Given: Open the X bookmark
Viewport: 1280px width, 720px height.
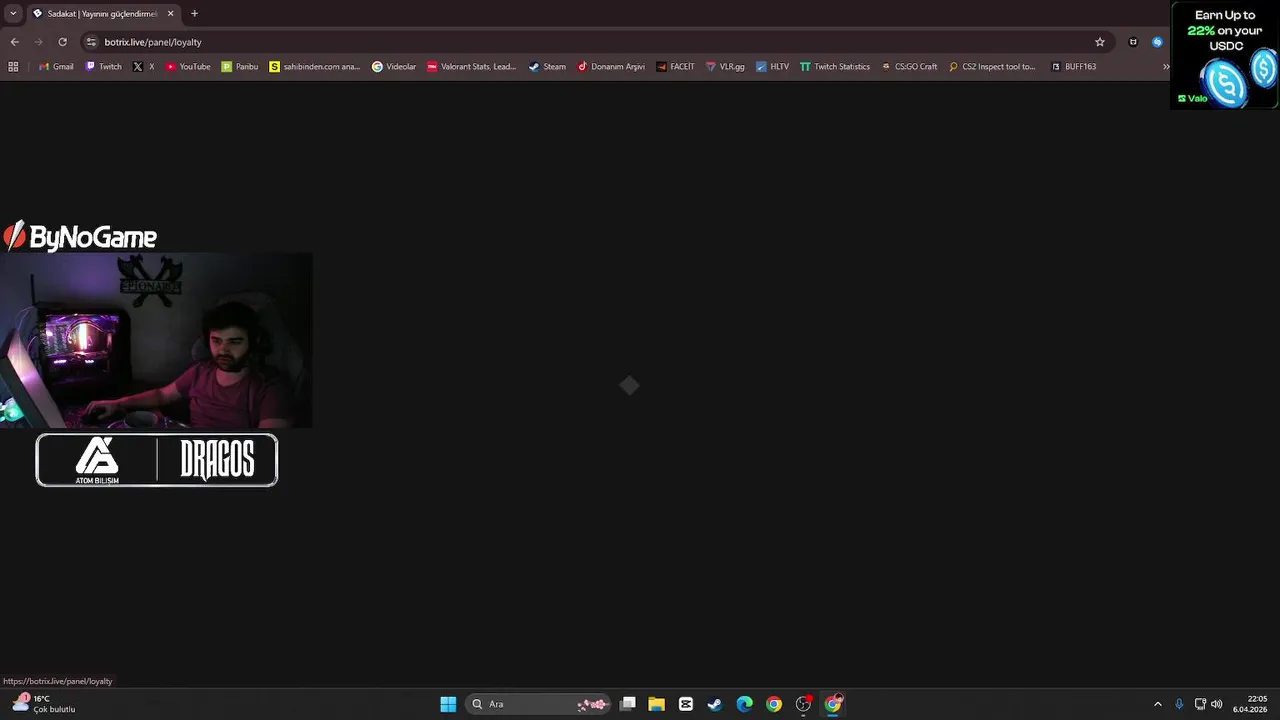Looking at the screenshot, I should tap(144, 67).
